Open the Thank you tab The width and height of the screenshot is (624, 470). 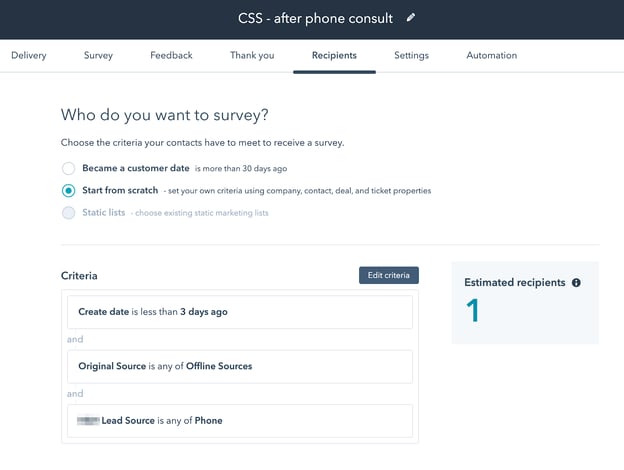(252, 55)
